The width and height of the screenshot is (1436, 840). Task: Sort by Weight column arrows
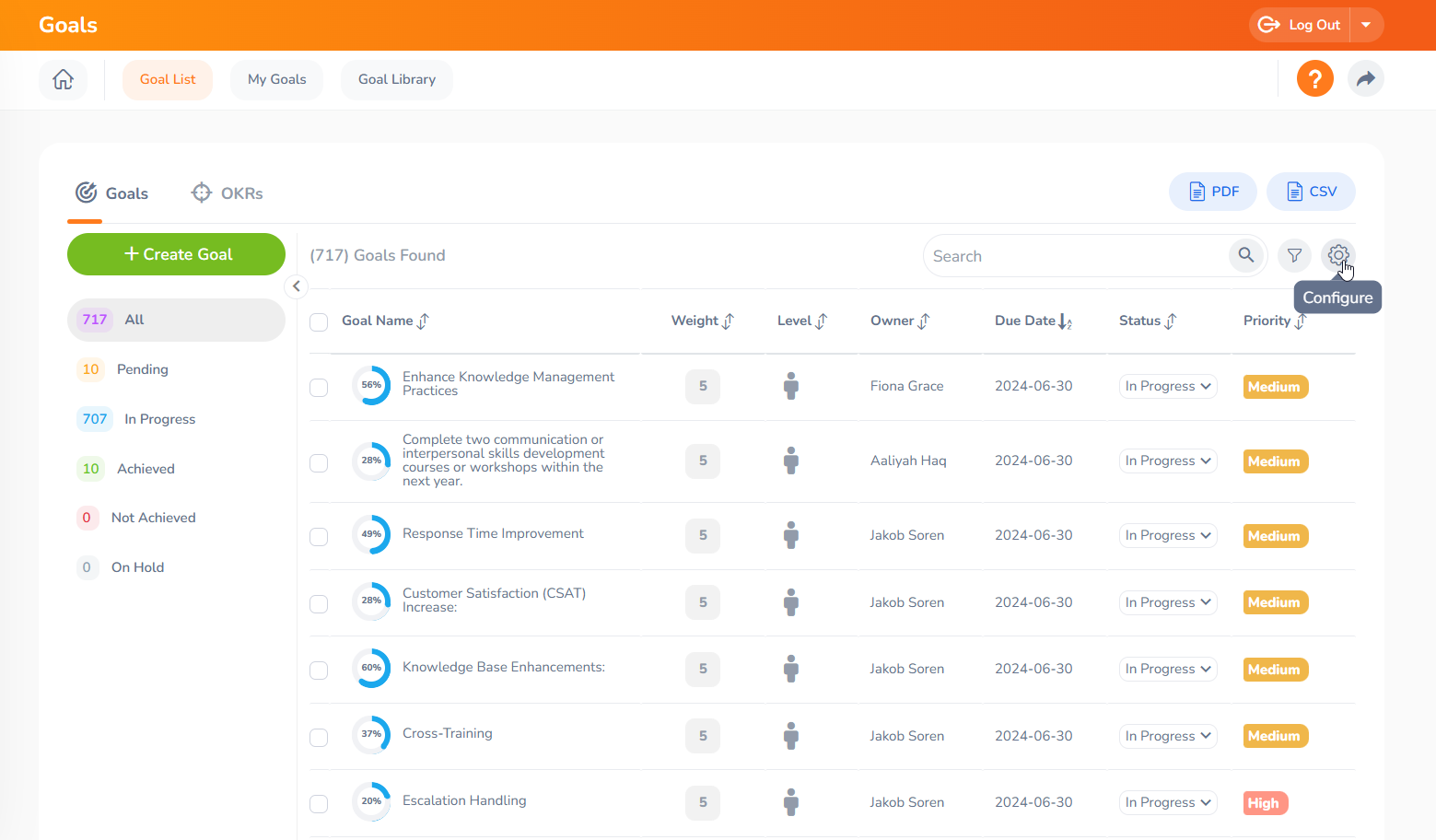728,321
